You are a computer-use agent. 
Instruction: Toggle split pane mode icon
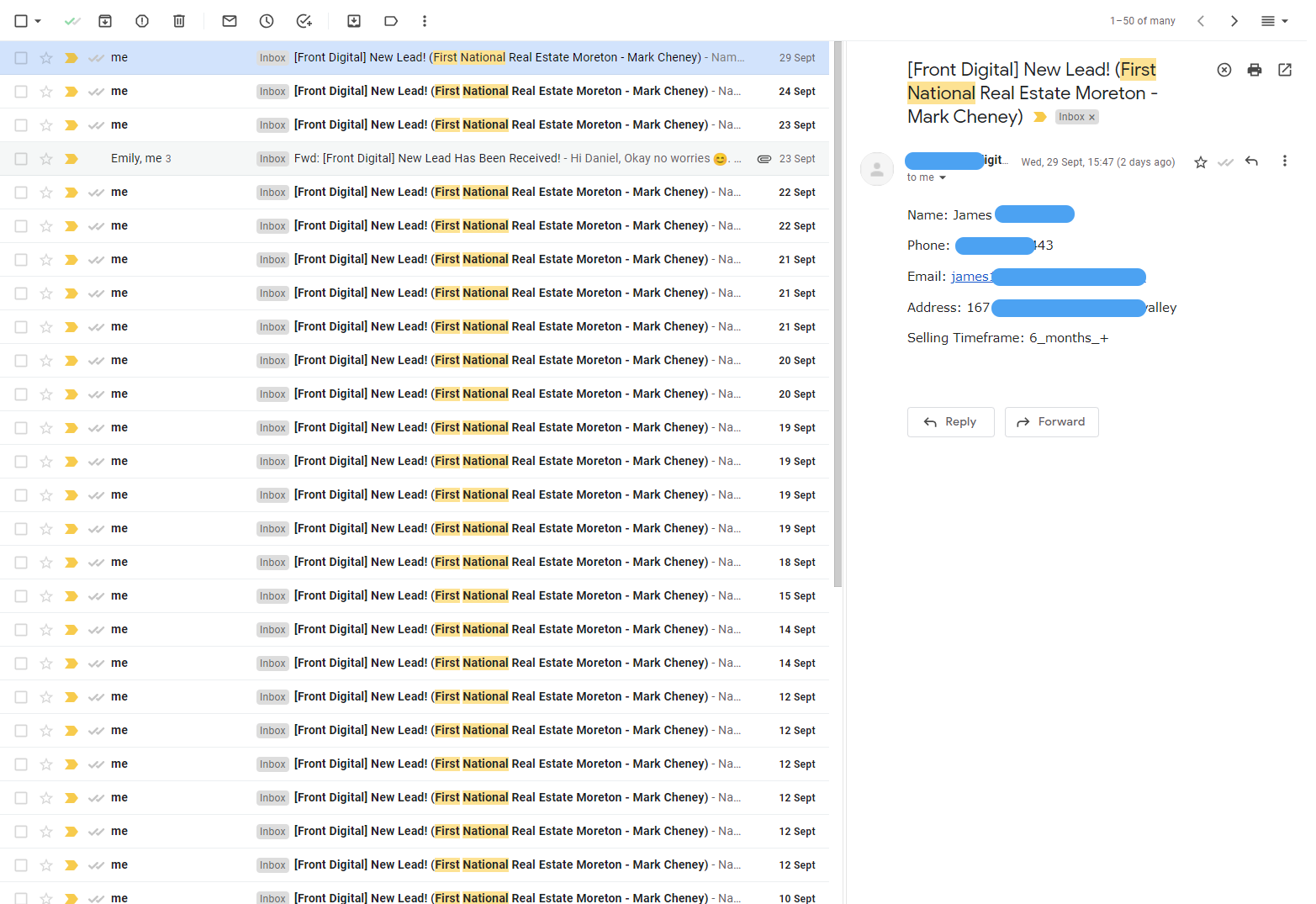1268,21
